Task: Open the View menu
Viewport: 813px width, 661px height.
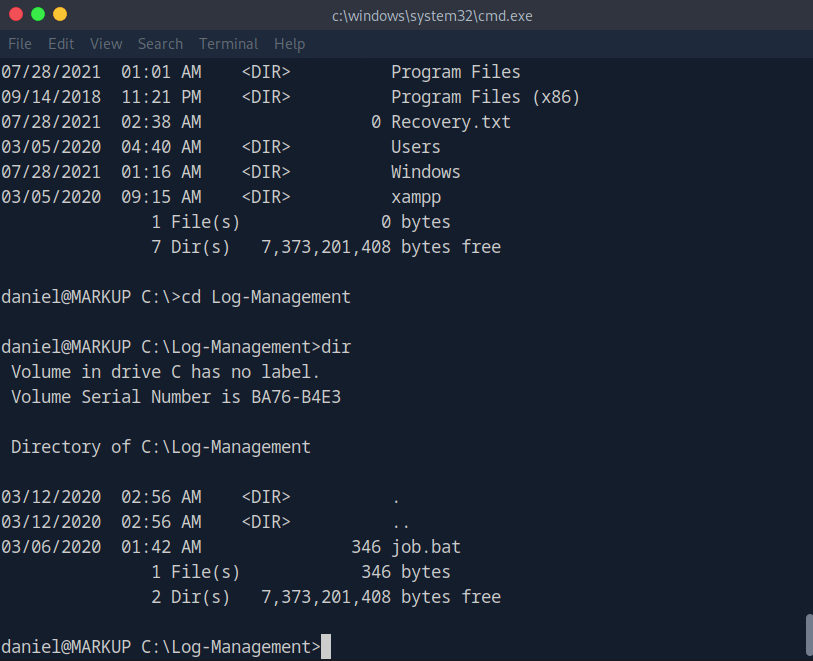Action: tap(106, 44)
